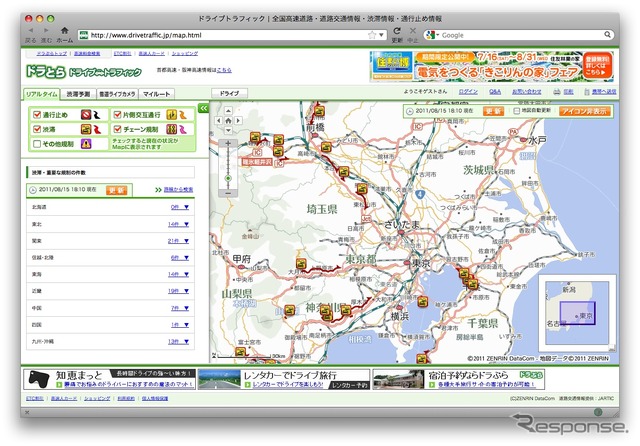Zoom out the map with minus button
640x446 pixels.
228,193
